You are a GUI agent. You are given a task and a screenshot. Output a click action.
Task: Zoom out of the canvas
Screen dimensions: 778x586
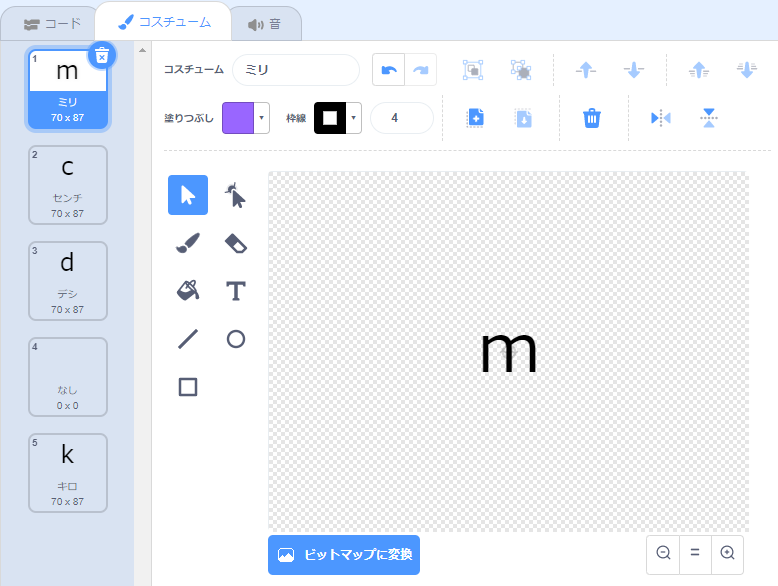click(663, 553)
